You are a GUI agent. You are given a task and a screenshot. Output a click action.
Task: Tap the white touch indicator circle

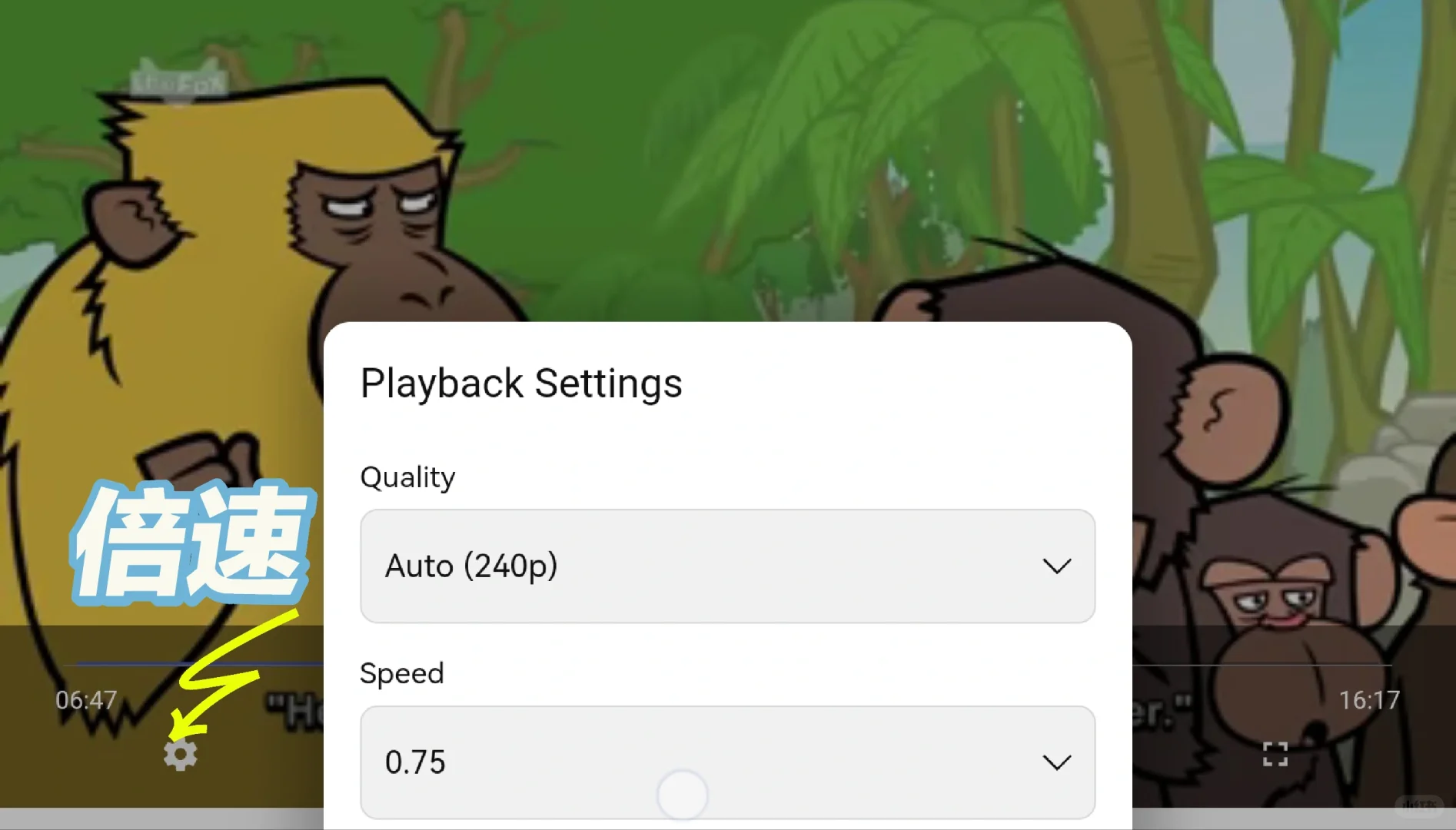coord(682,795)
